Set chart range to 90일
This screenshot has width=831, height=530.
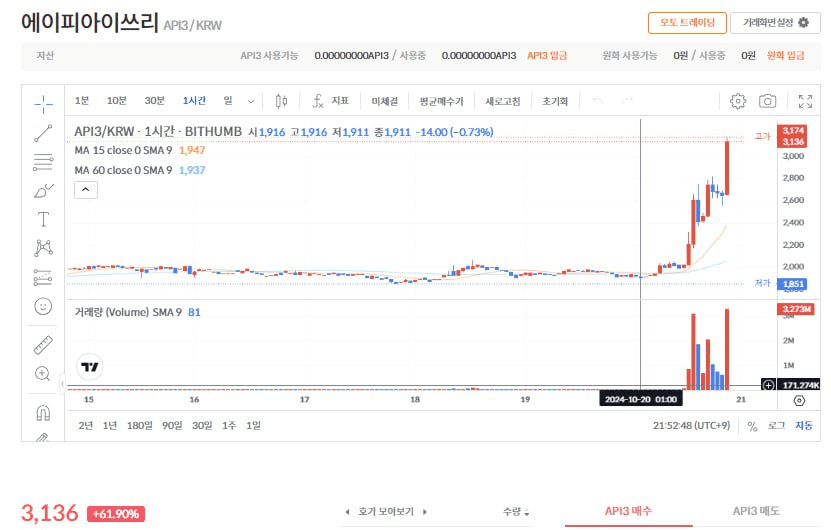172,426
